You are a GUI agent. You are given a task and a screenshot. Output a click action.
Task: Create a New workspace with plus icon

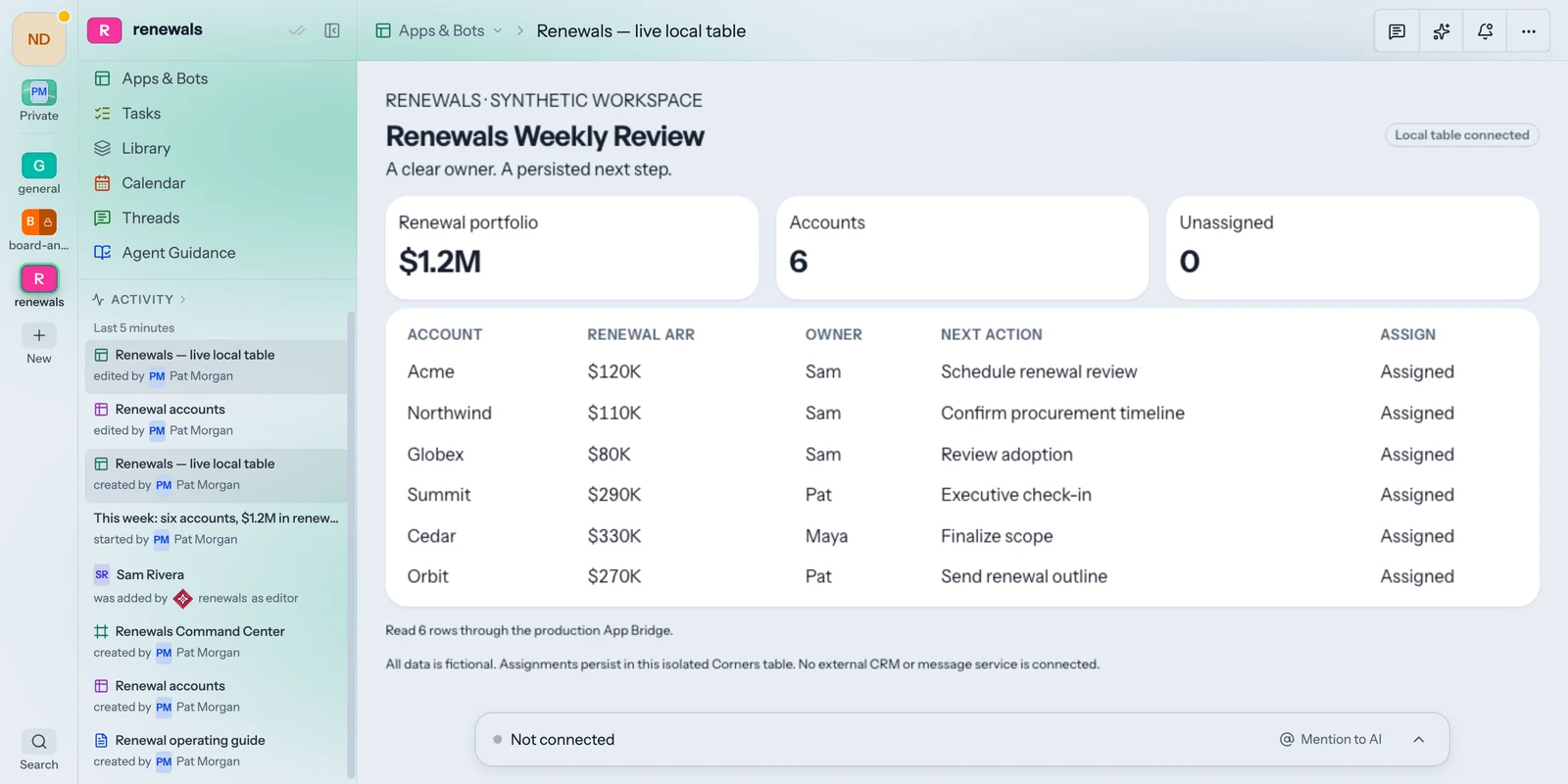coord(38,335)
